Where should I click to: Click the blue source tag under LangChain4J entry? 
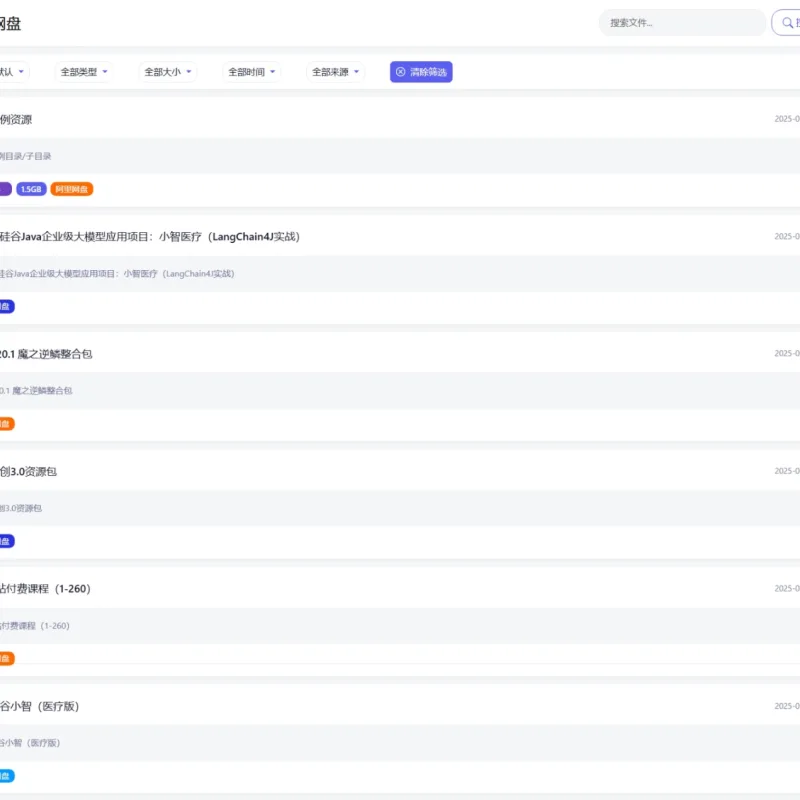point(7,307)
